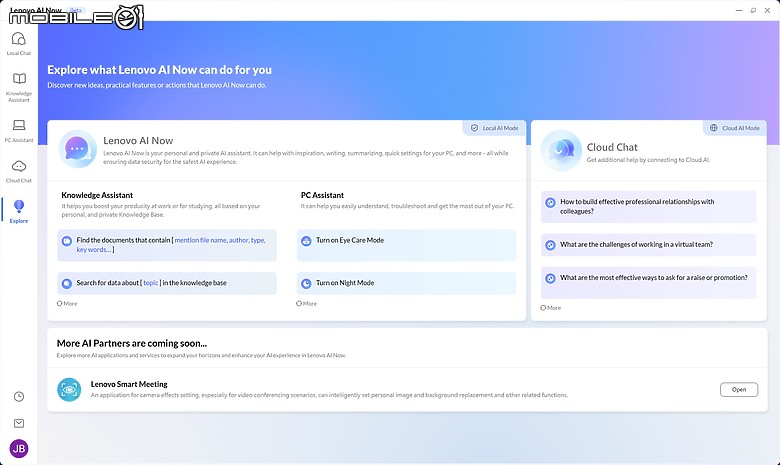Click the Lenovo AI Now card title

(x=138, y=141)
